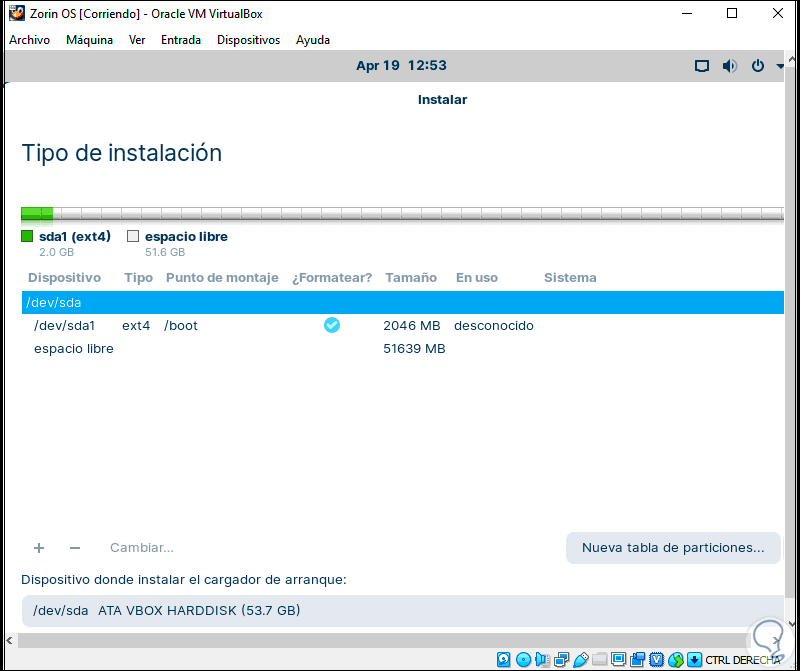Image resolution: width=801 pixels, height=671 pixels.
Task: Click the mouse integration globe icon
Action: click(x=675, y=659)
